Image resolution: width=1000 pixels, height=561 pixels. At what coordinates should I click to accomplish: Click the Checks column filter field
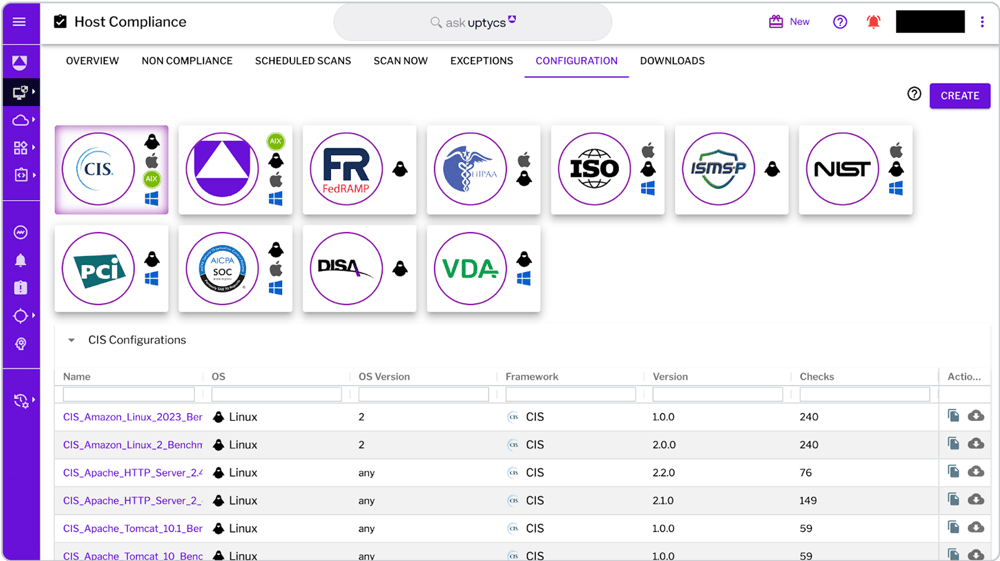tap(865, 395)
